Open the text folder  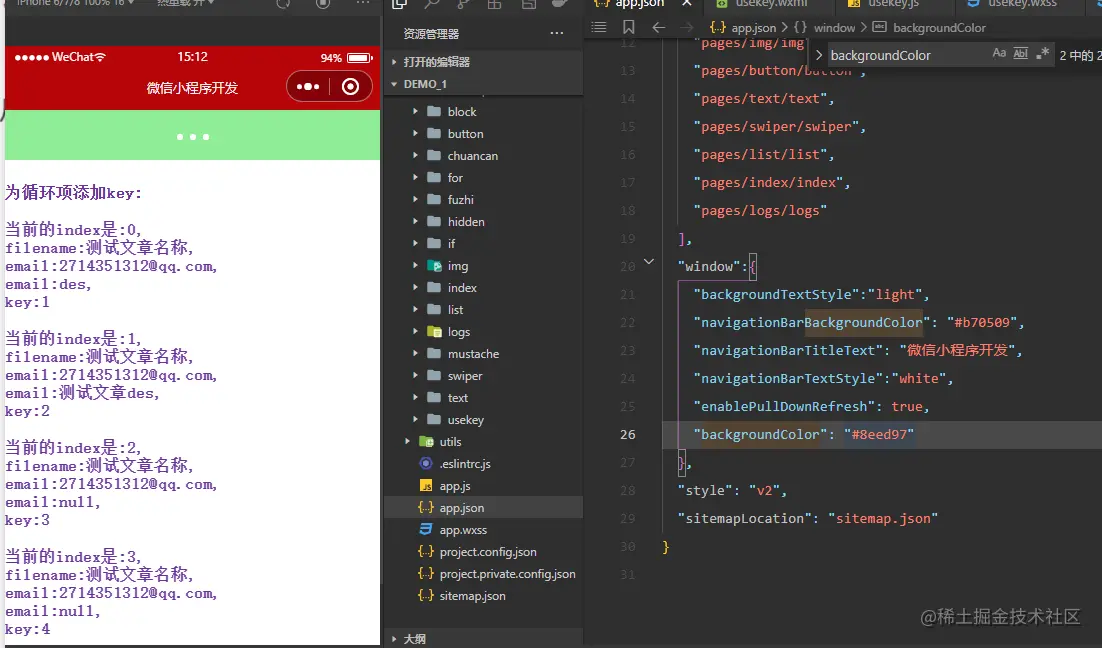458,398
